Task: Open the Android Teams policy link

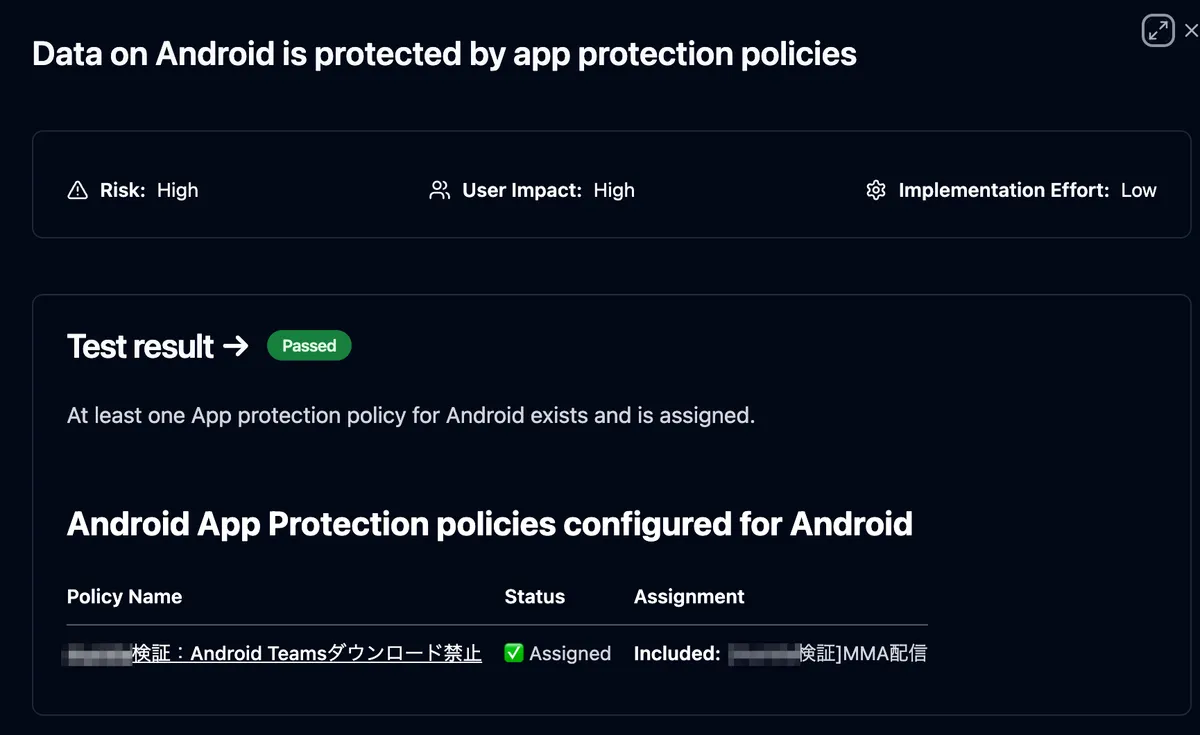Action: click(306, 653)
